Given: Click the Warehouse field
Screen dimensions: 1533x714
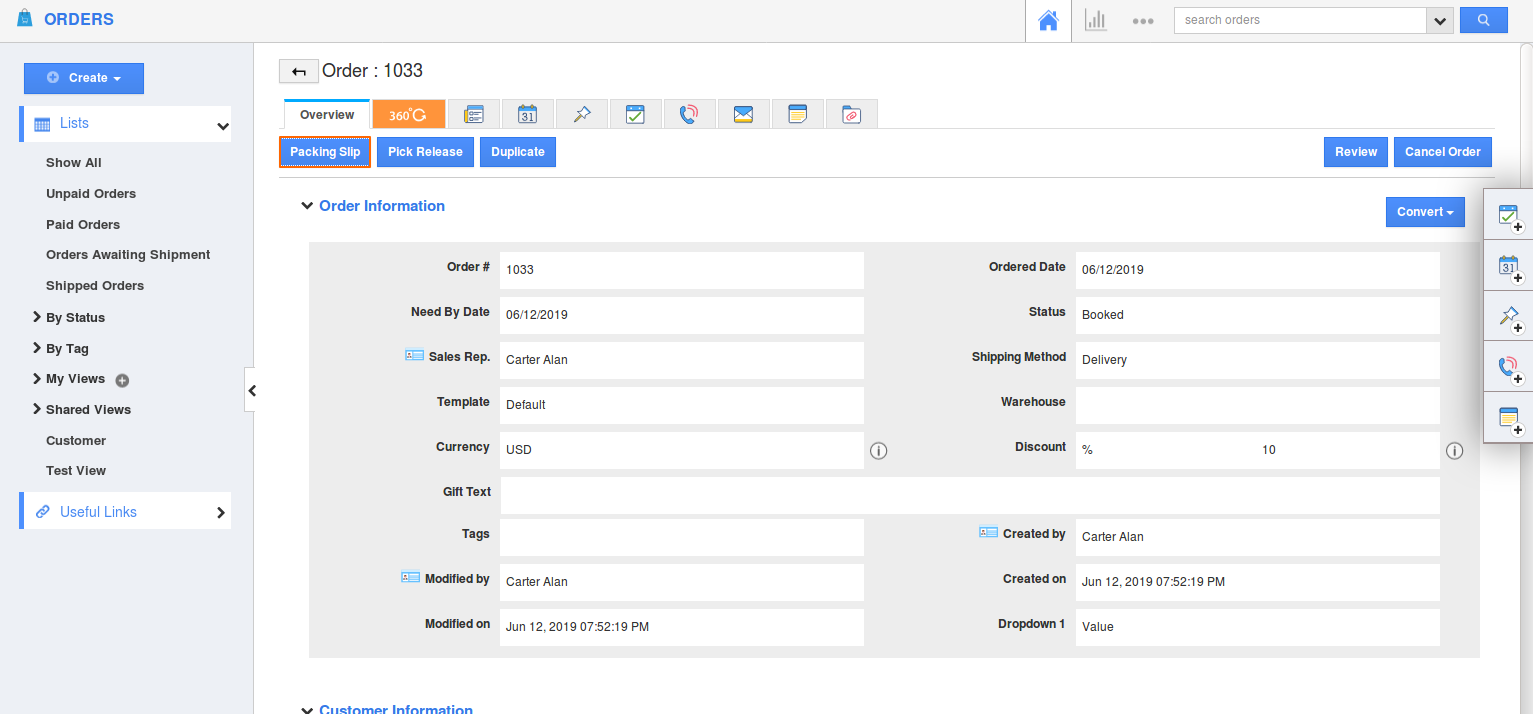Looking at the screenshot, I should point(1258,405).
